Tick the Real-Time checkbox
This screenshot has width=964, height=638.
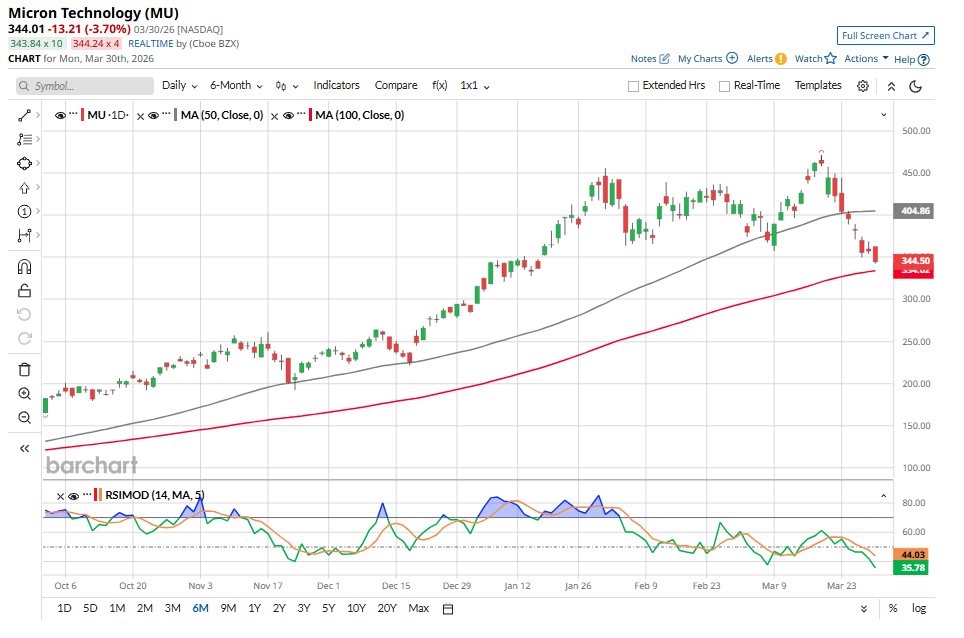(724, 86)
